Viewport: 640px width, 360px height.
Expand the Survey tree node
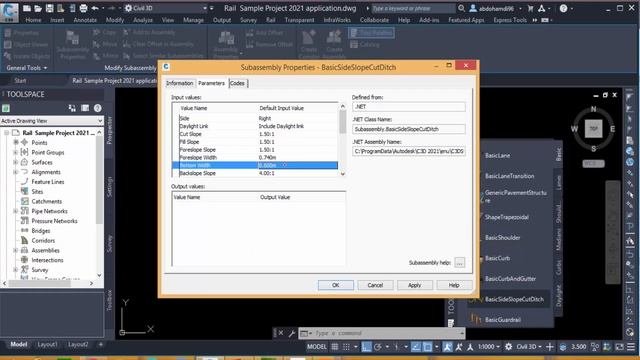coord(16,270)
